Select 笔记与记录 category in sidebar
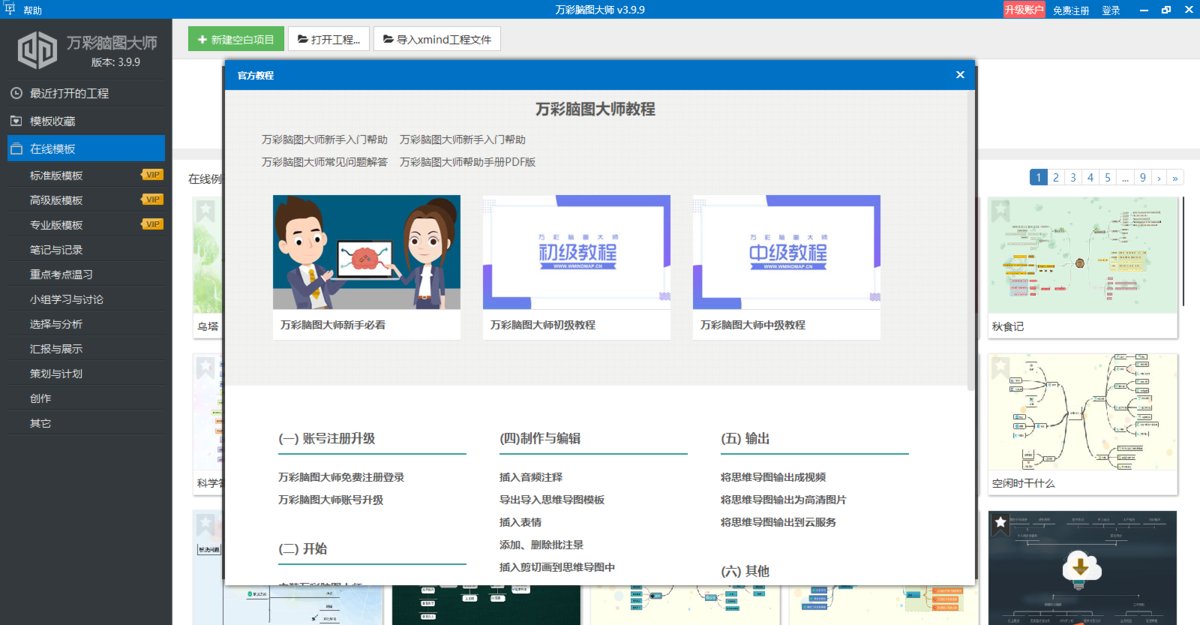1200x625 pixels. tap(56, 249)
